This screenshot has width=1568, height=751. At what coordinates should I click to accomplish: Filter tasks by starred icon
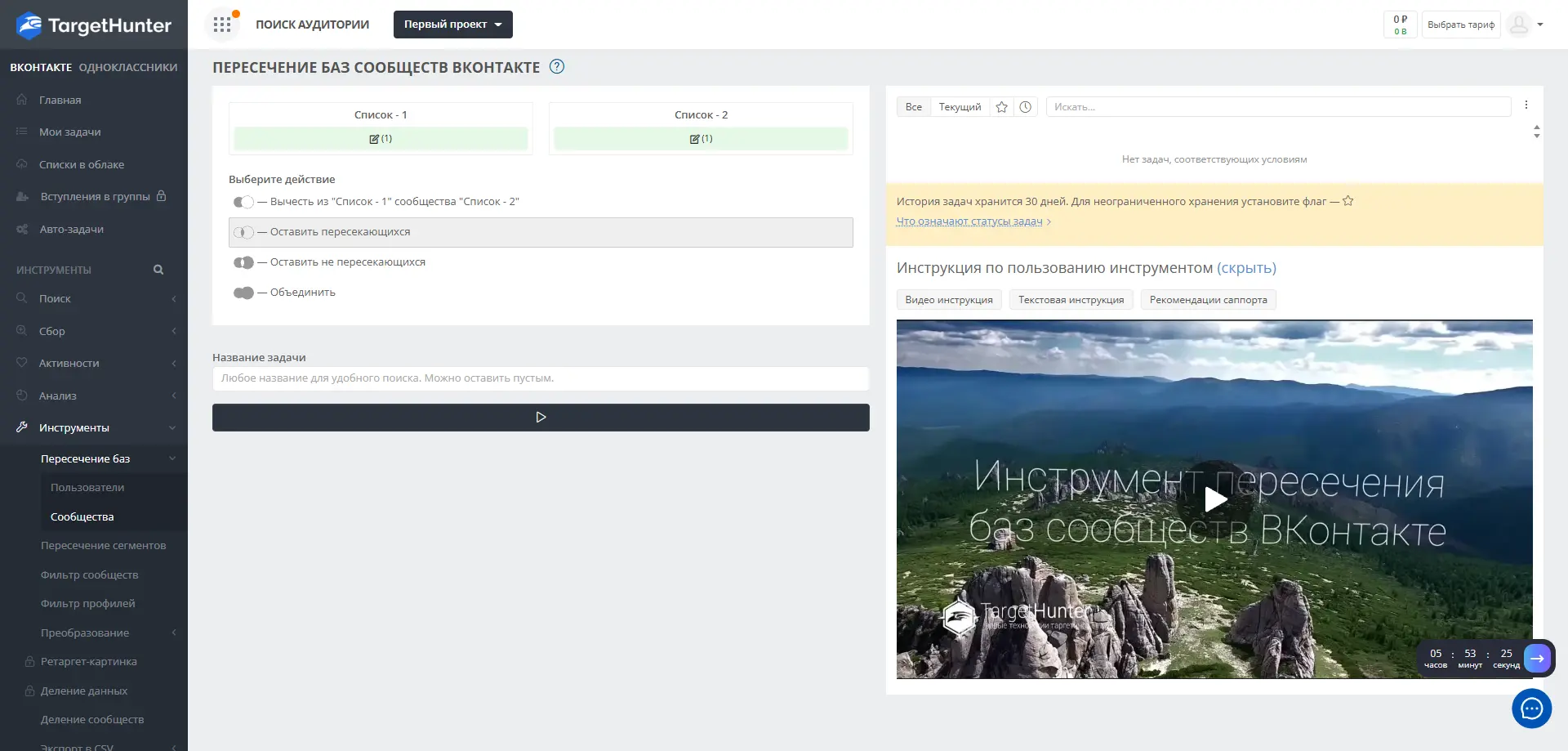[x=1002, y=107]
